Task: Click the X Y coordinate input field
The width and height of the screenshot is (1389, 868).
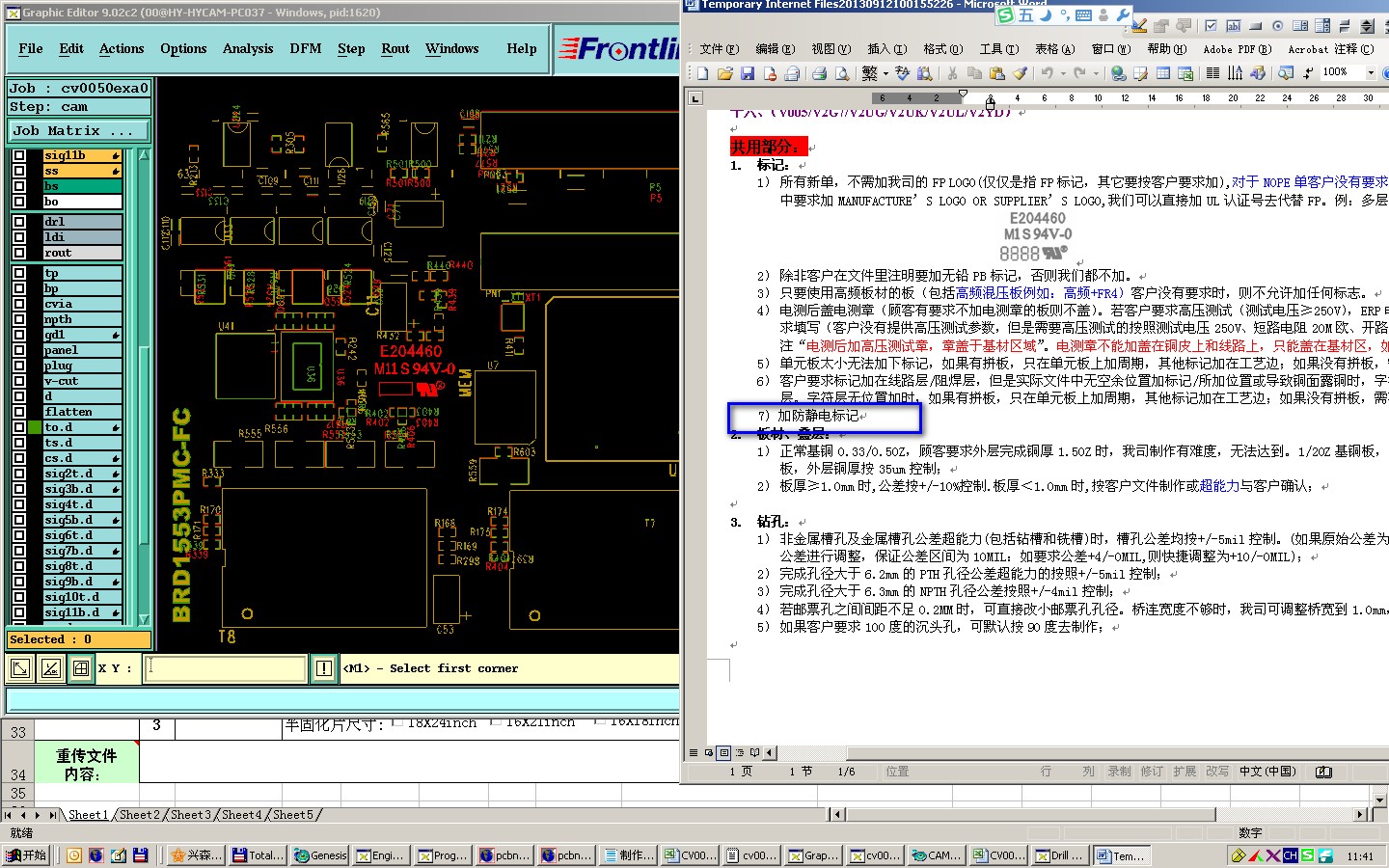Action: 226,668
